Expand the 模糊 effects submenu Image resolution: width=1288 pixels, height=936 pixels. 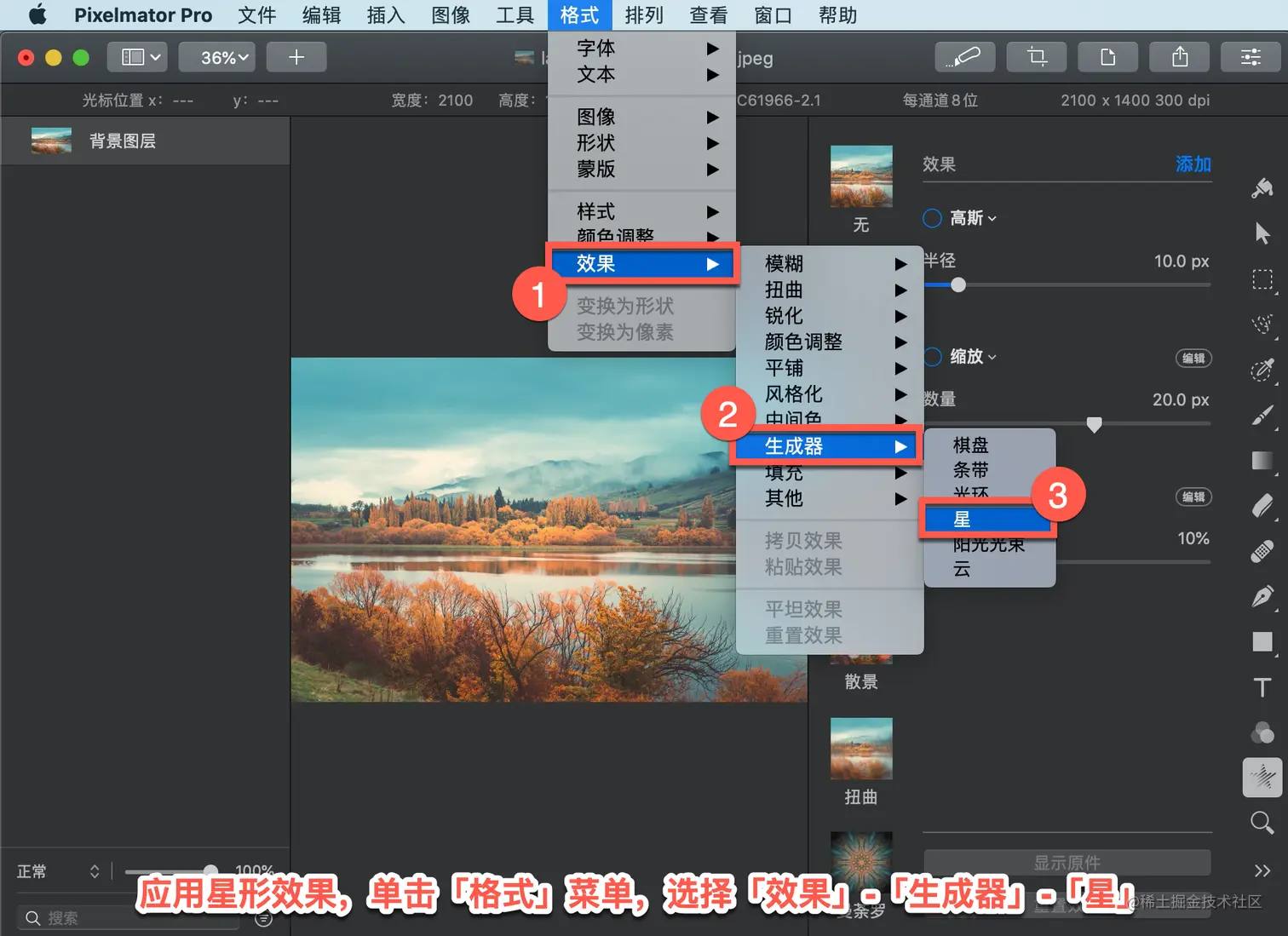830,264
